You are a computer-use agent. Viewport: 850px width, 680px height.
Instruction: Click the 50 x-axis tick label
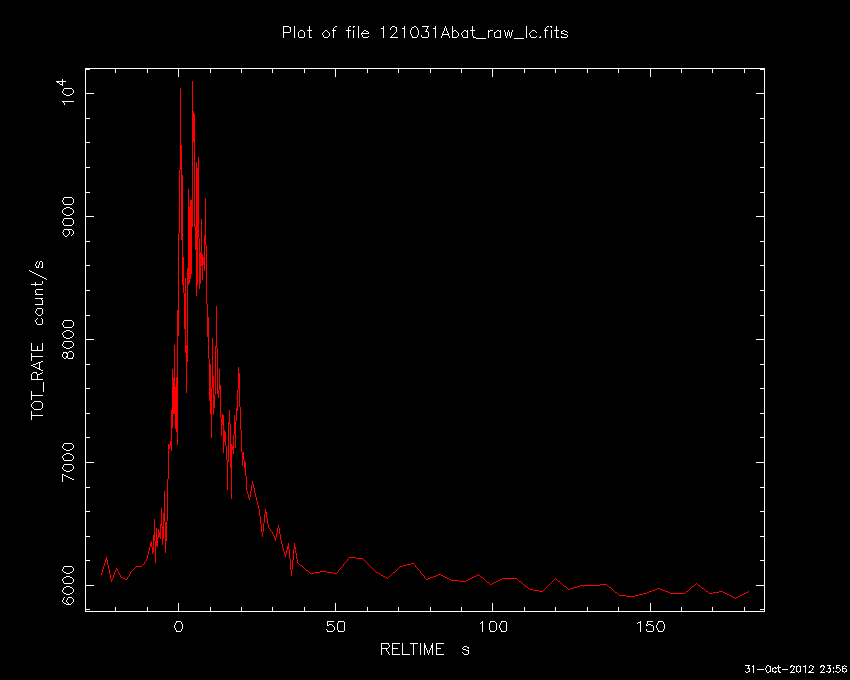click(336, 627)
